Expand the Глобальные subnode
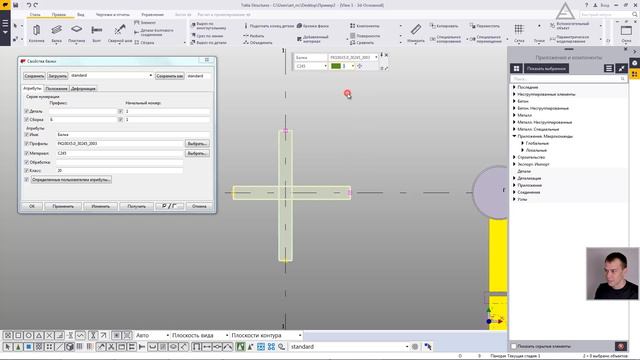Viewport: 640px width, 360px height. coord(522,143)
